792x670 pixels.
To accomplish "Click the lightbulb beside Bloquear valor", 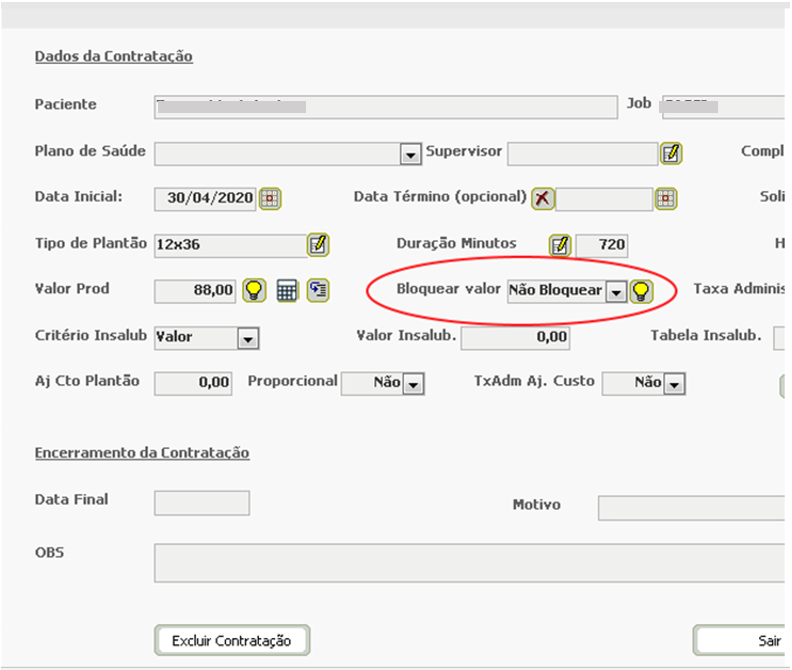I will (x=640, y=291).
